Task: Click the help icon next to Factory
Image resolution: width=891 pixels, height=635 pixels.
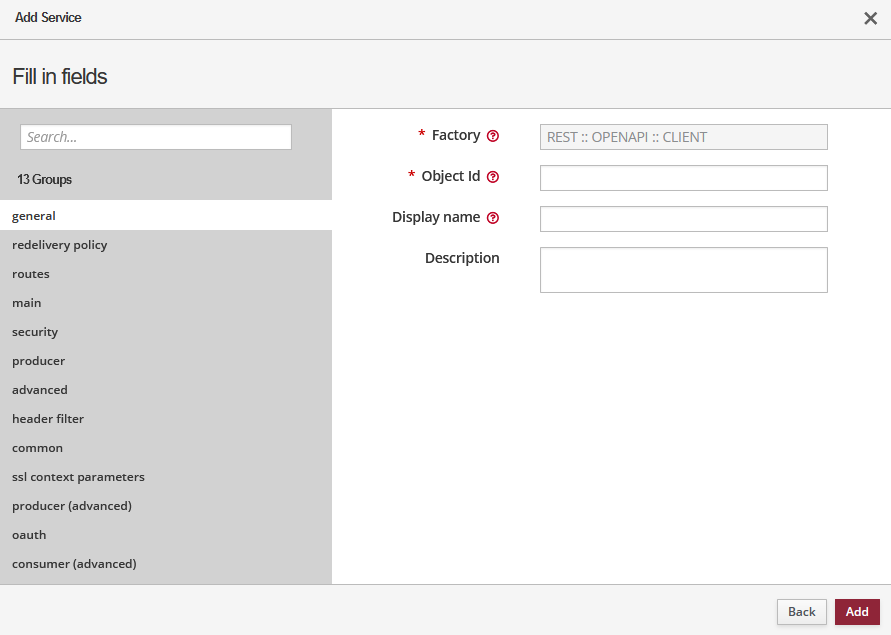Action: click(x=493, y=136)
